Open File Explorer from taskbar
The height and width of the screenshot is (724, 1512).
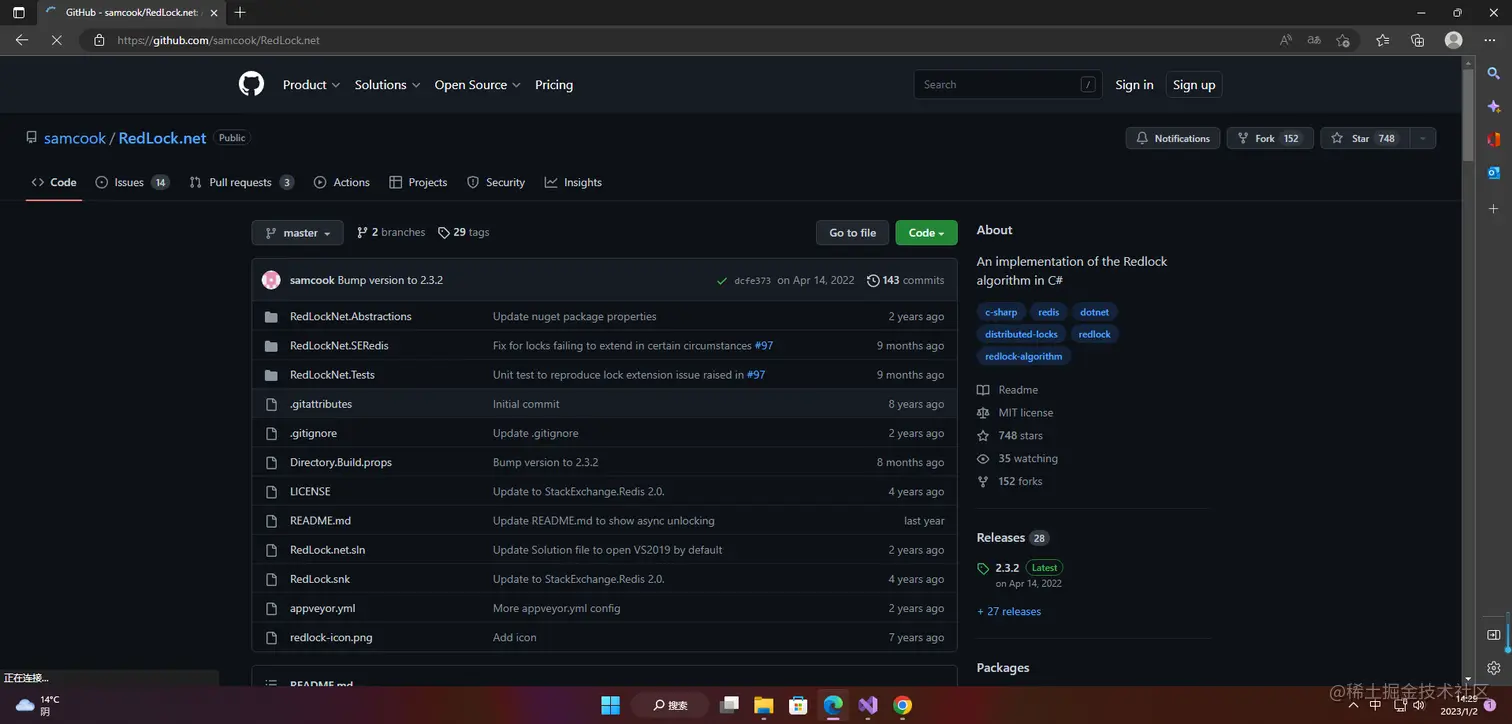click(x=763, y=705)
